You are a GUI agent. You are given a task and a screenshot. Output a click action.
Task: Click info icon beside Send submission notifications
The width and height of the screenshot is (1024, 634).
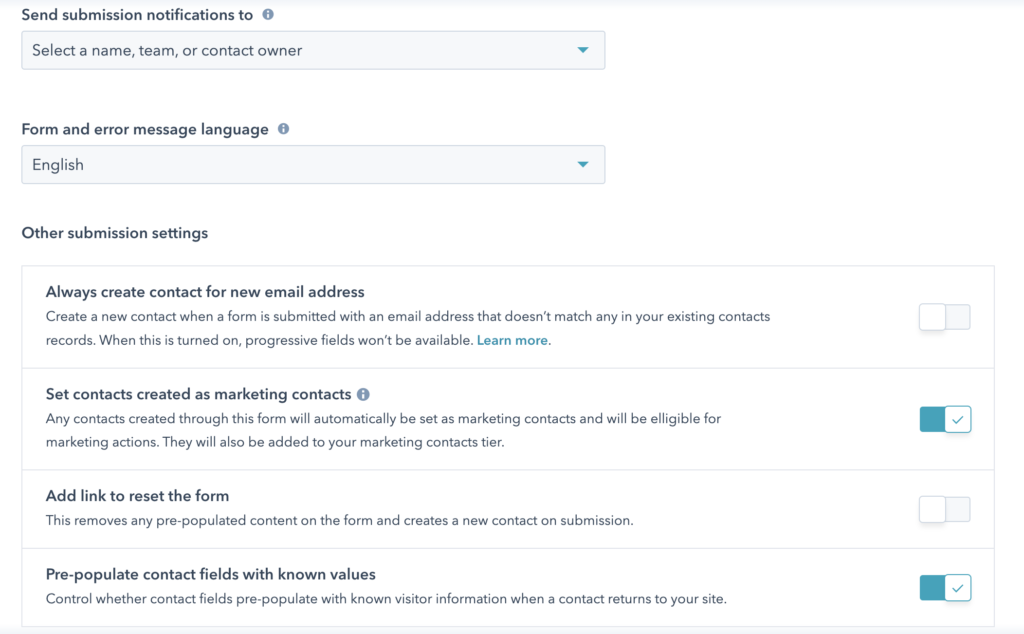[268, 14]
